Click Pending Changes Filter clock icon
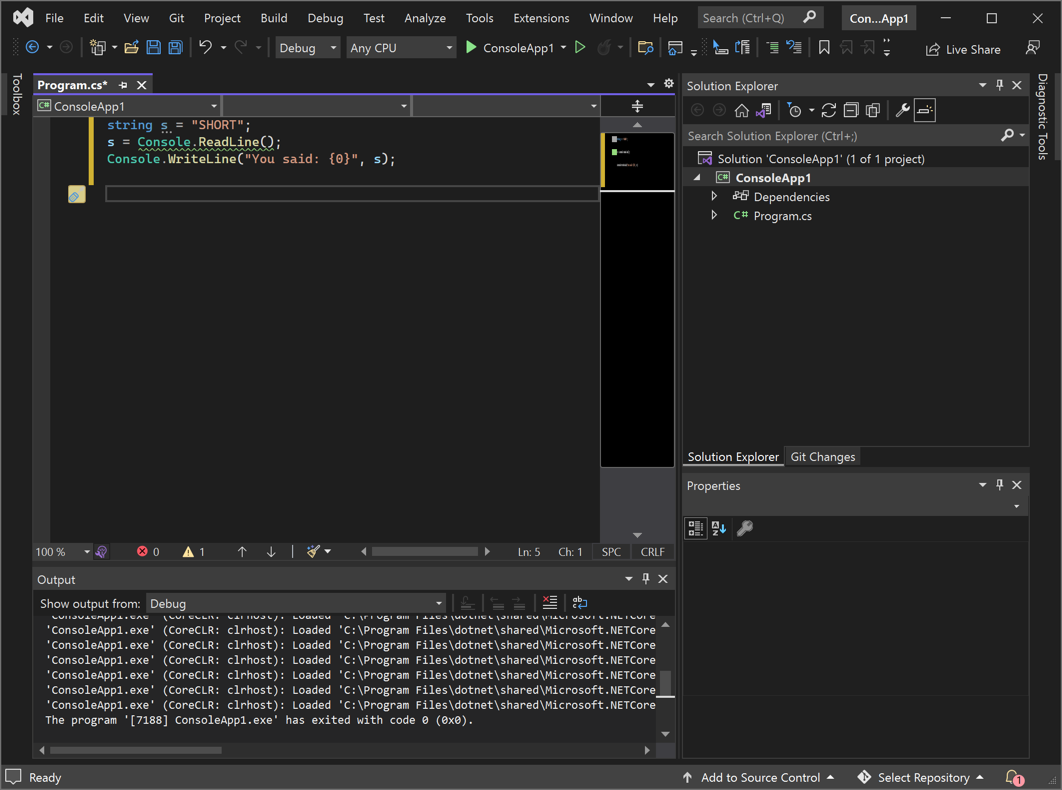The width and height of the screenshot is (1062, 790). 795,110
